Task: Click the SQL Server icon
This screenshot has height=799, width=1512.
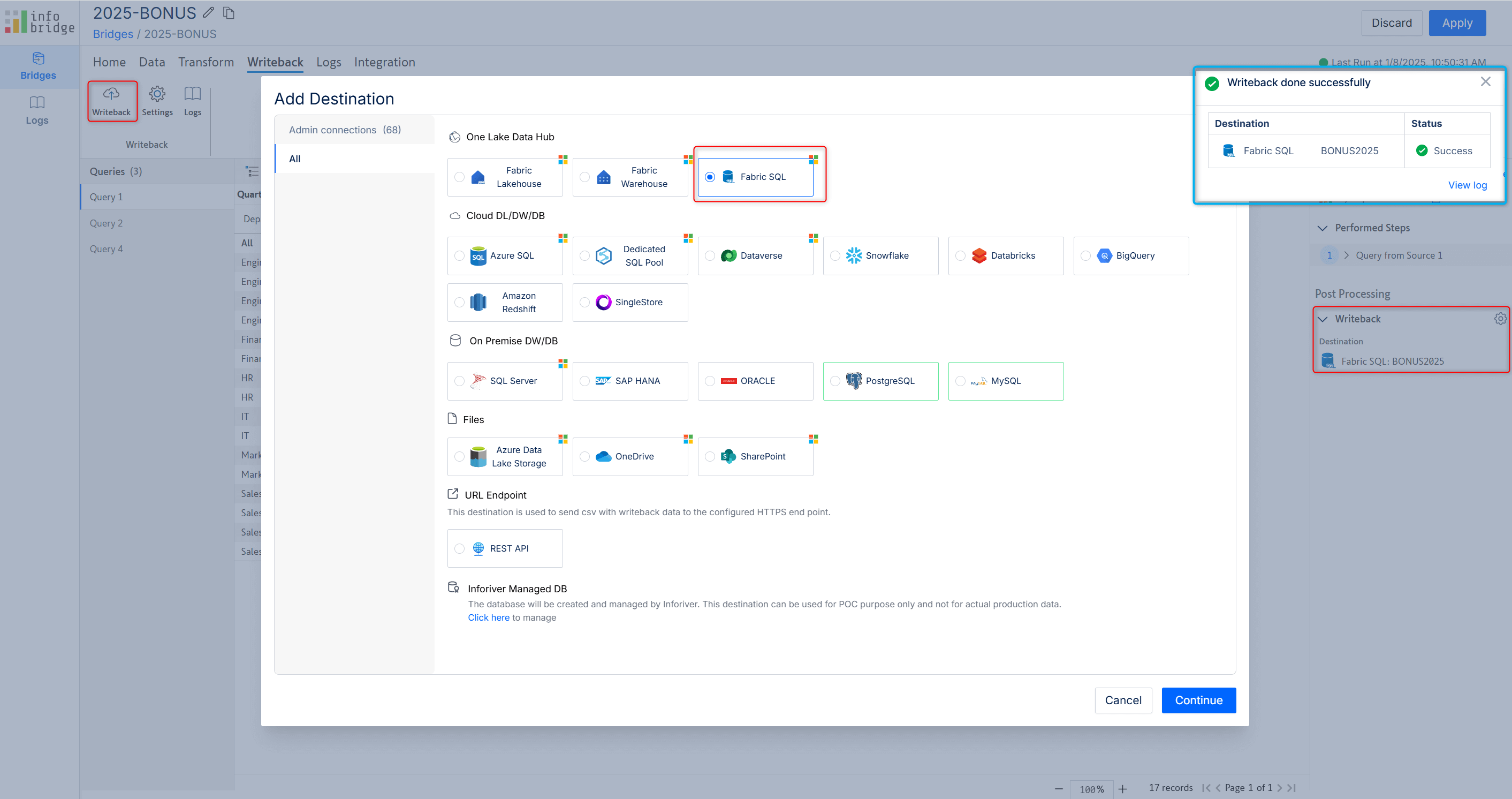Action: (x=478, y=381)
